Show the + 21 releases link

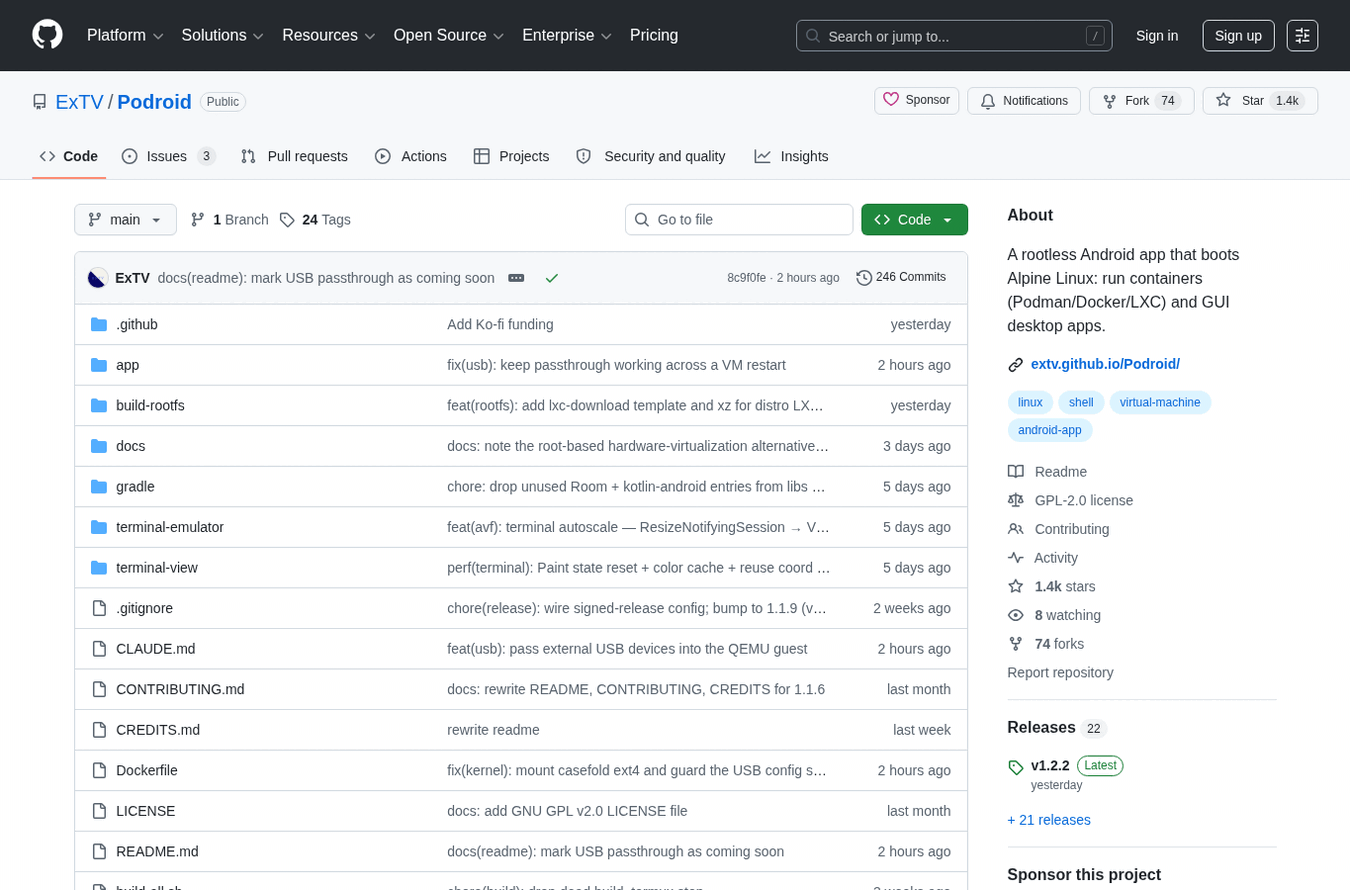(1049, 820)
